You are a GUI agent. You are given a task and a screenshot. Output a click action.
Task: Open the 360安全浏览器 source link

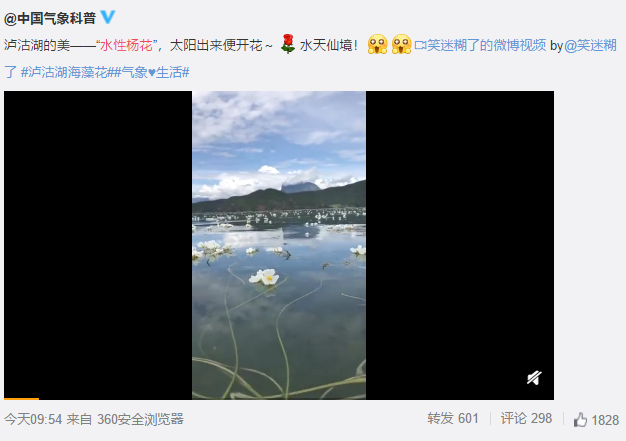point(140,419)
